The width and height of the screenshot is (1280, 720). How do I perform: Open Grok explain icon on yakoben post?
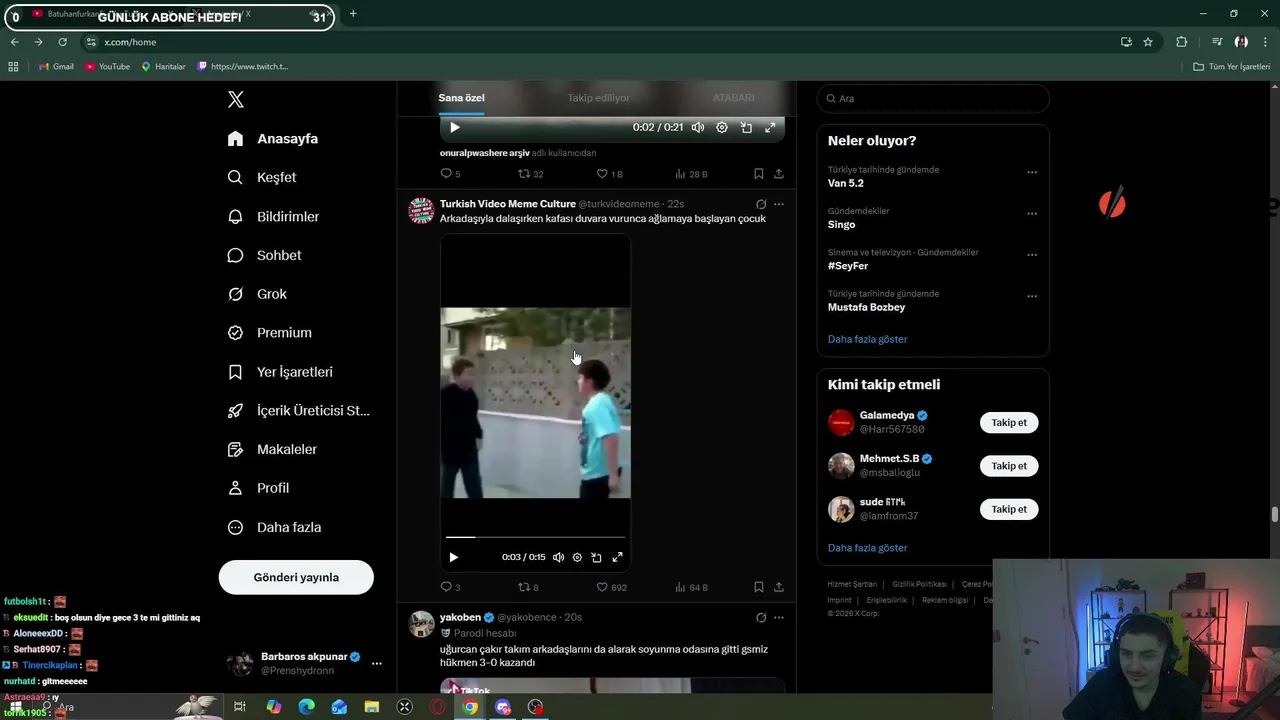[761, 618]
